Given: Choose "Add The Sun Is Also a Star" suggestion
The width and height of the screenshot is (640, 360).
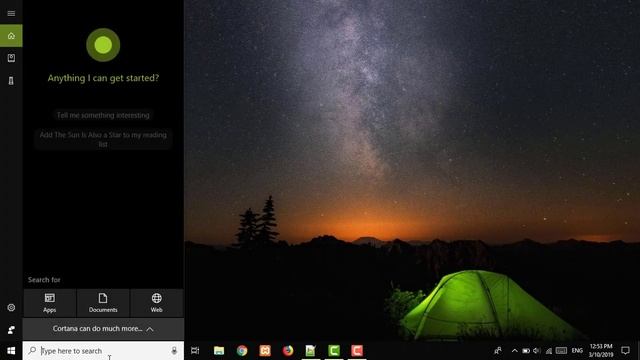Looking at the screenshot, I should point(103,139).
